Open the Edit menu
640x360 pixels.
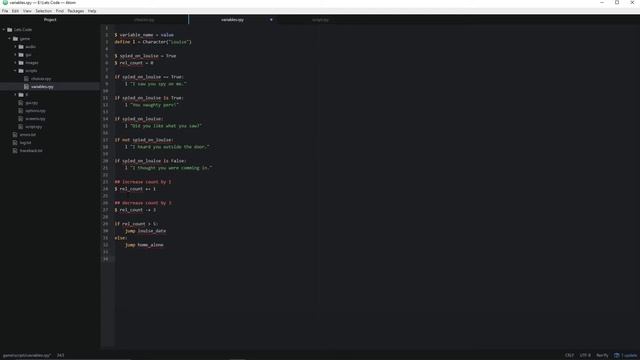[x=15, y=11]
